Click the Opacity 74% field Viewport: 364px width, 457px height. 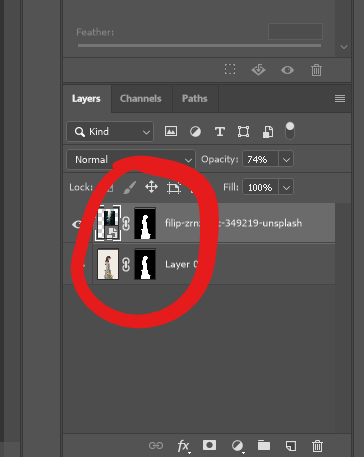pos(260,159)
